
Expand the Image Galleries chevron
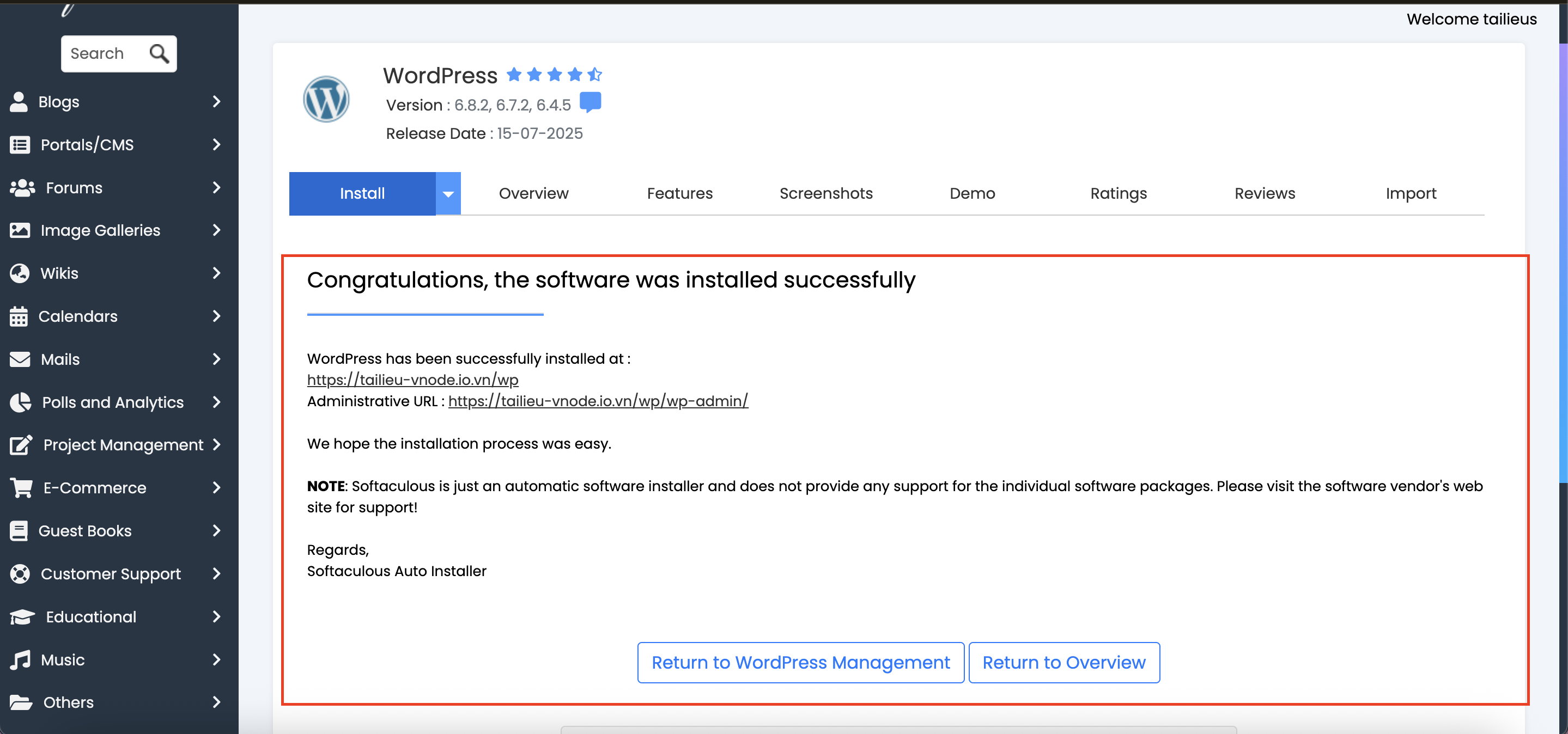tap(217, 230)
